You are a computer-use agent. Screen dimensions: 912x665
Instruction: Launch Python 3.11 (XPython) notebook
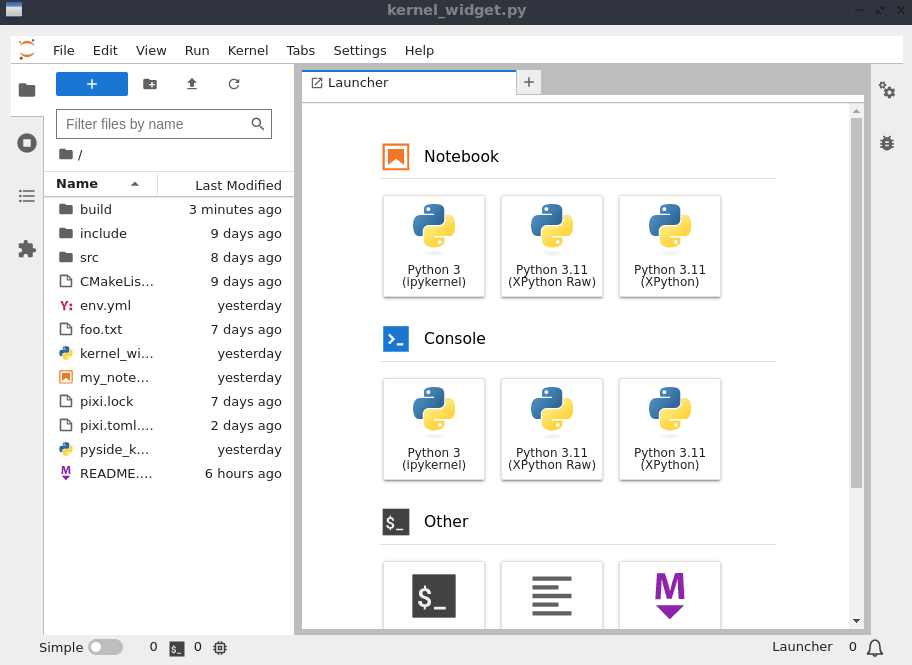(670, 246)
